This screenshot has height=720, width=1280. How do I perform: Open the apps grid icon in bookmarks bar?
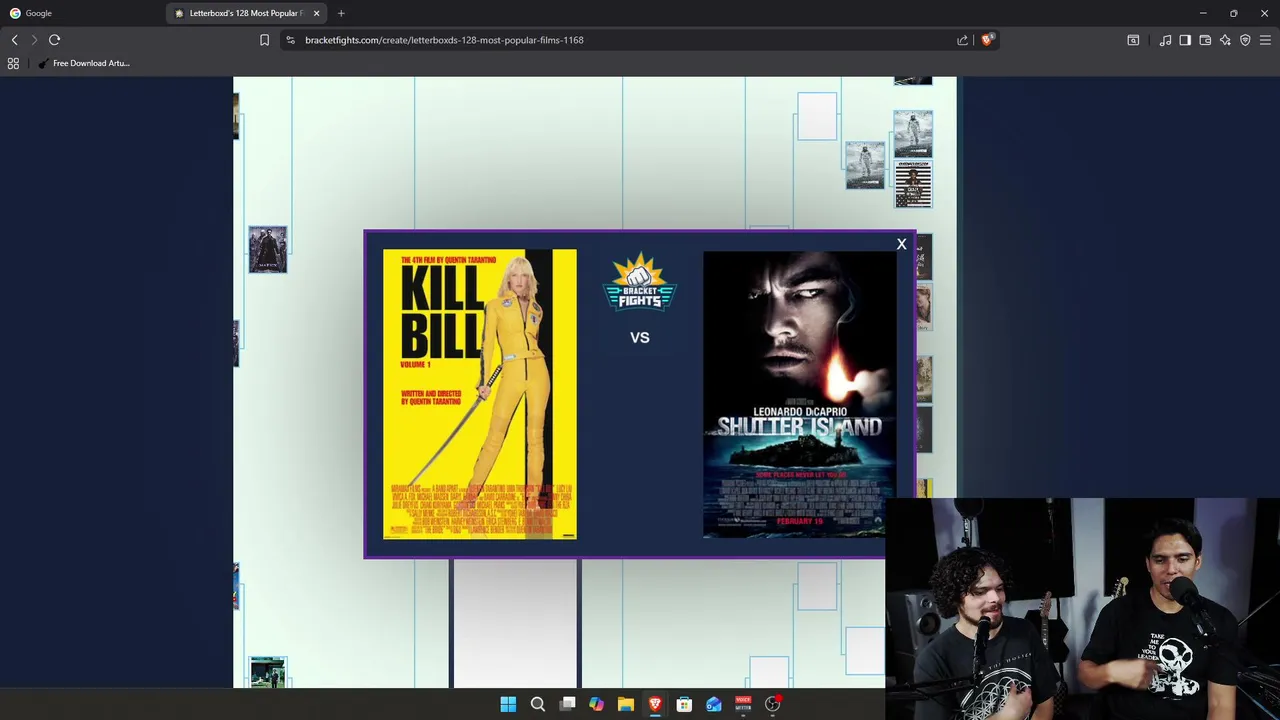coord(13,63)
